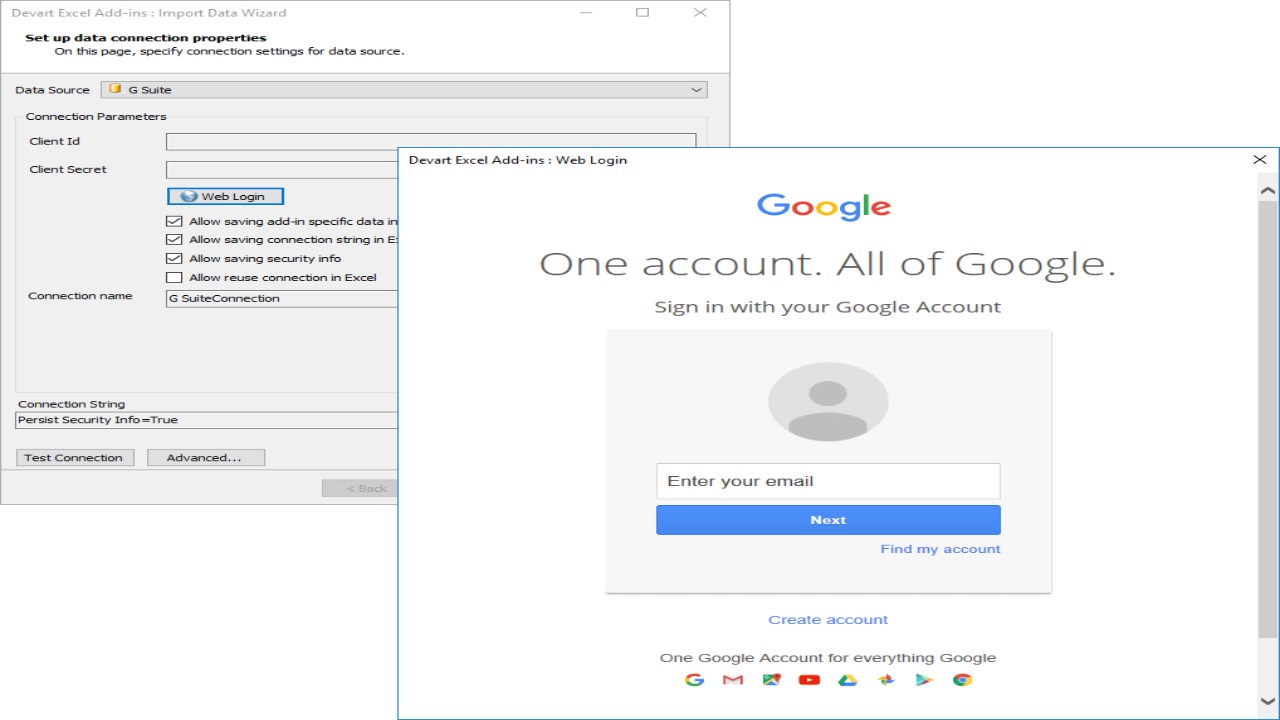The height and width of the screenshot is (720, 1280).
Task: Click the Client Secret input field
Action: 282,170
